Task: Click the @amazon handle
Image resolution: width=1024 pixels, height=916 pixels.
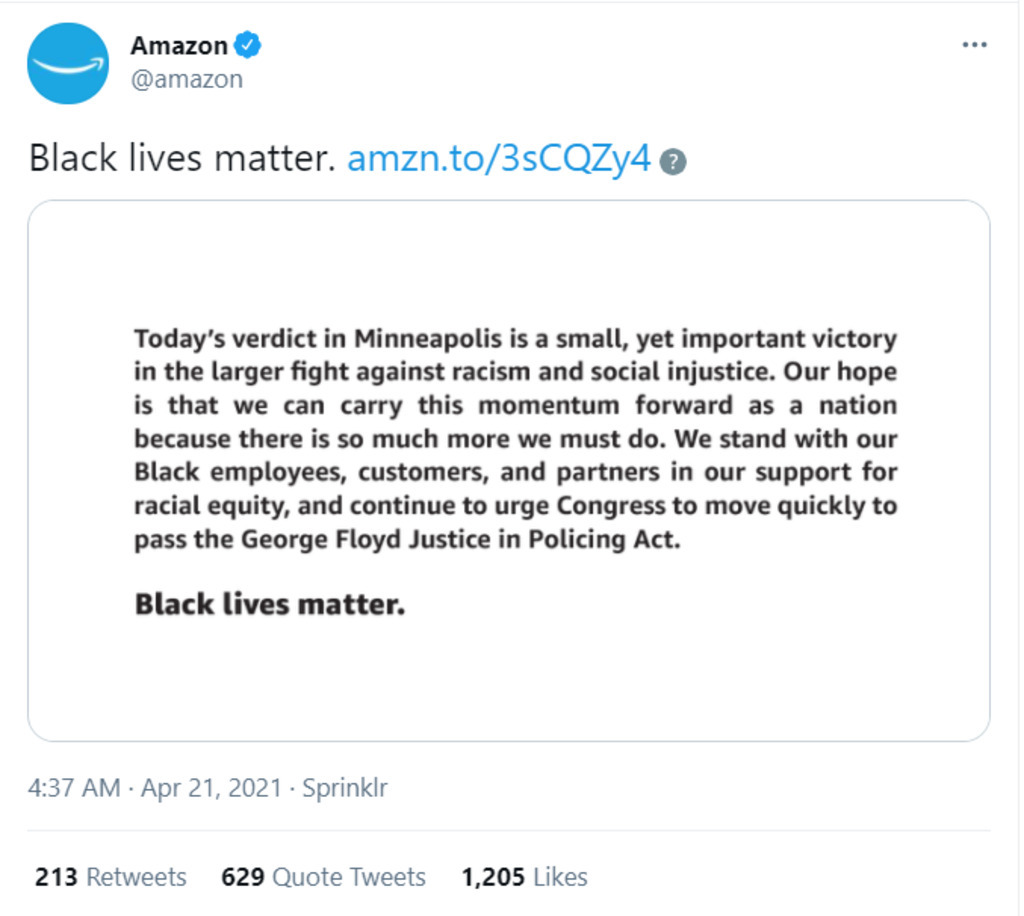Action: [187, 79]
